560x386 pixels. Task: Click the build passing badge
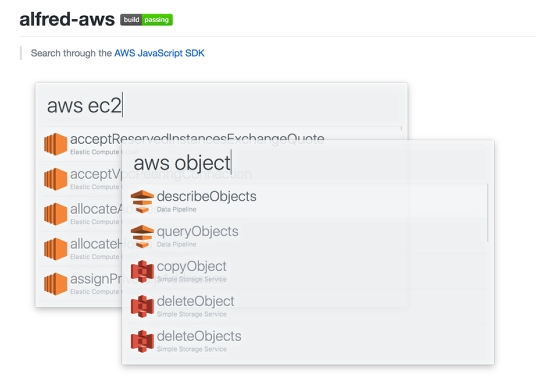(146, 20)
